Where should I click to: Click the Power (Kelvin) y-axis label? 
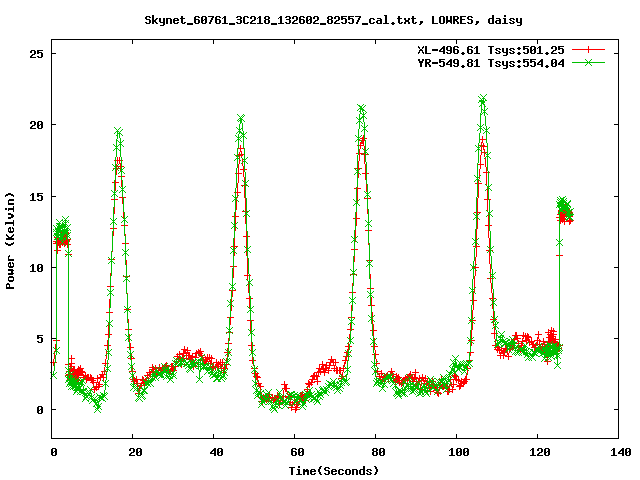coord(10,241)
